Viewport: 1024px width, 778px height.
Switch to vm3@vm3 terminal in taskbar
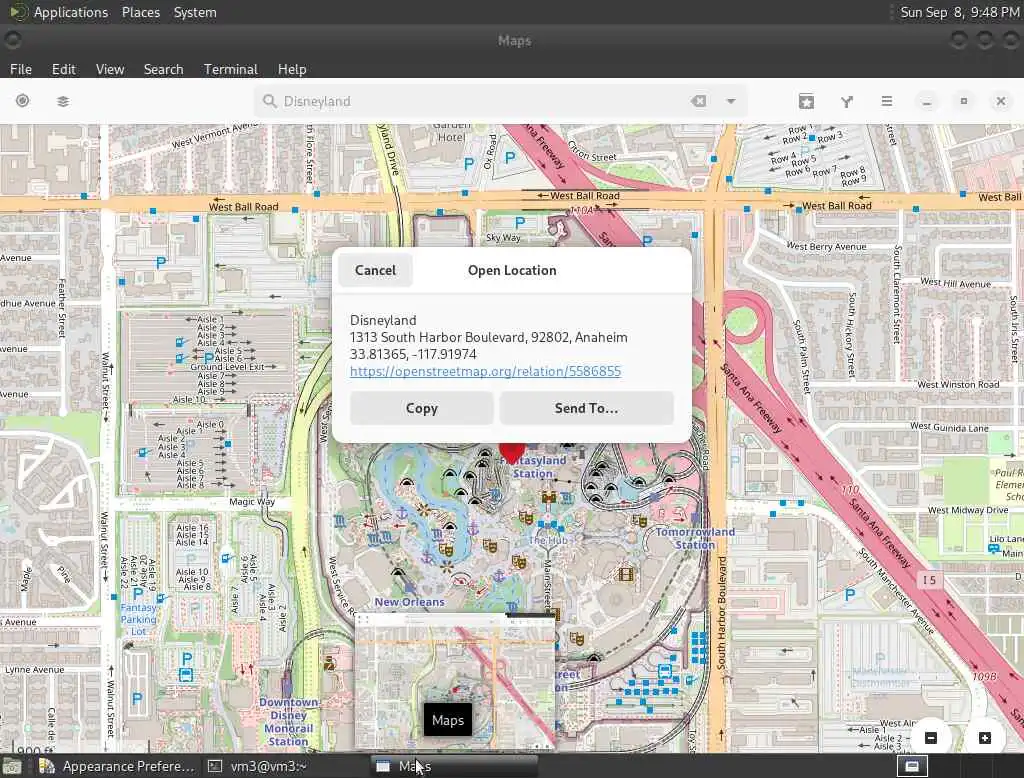click(258, 766)
